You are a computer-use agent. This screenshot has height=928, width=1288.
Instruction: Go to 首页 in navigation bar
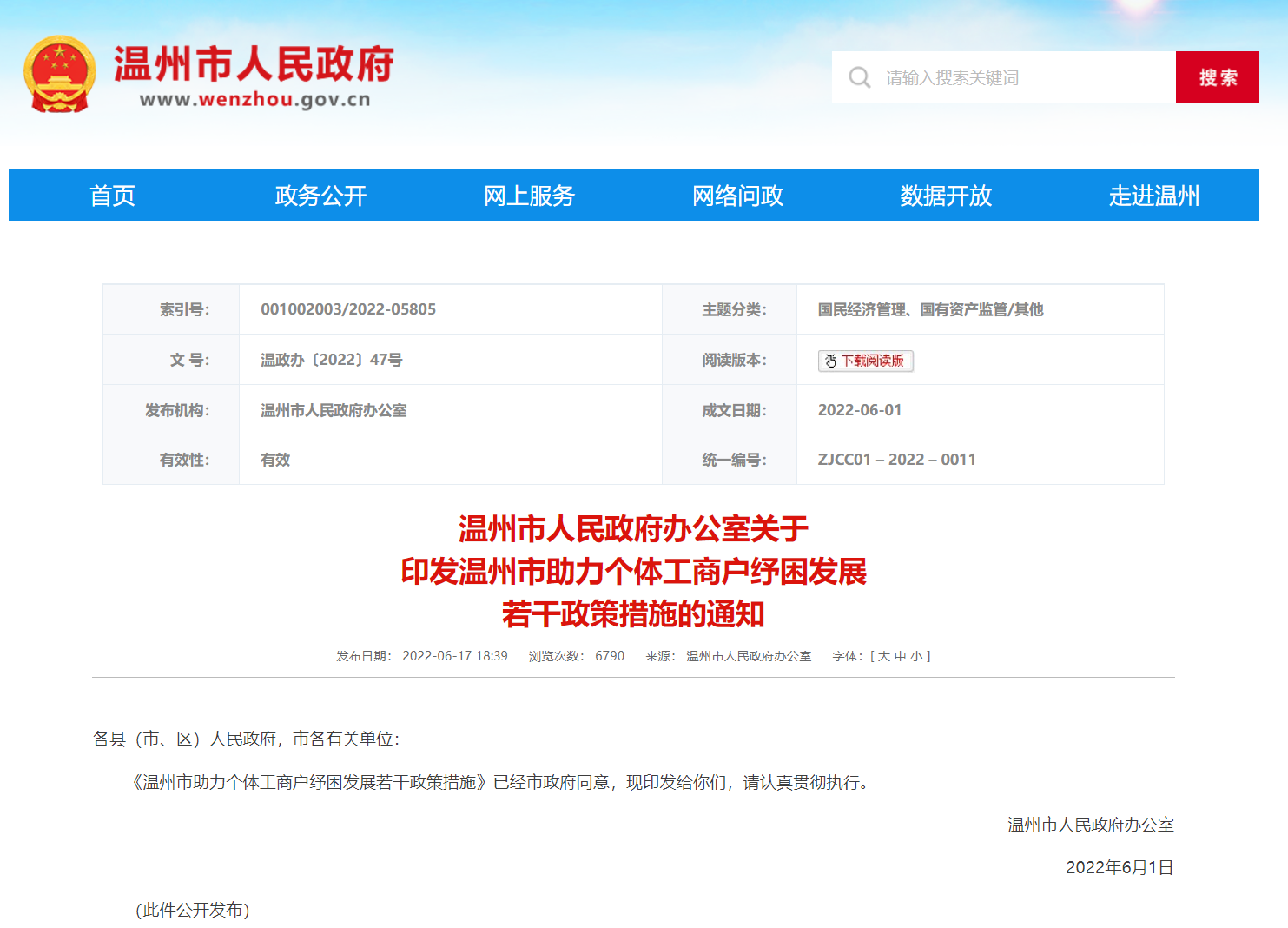point(113,196)
